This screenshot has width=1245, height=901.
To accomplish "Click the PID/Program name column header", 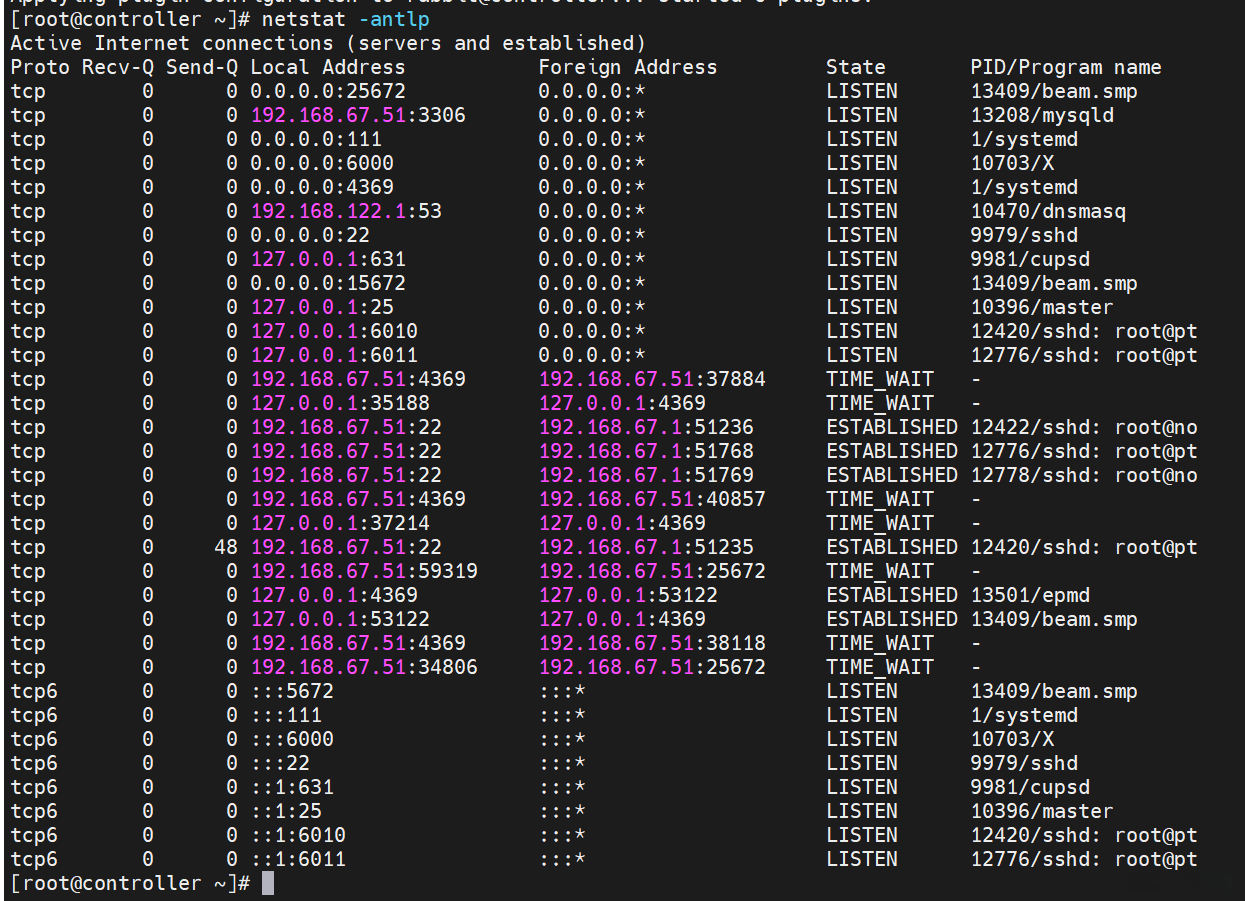I will [1066, 68].
